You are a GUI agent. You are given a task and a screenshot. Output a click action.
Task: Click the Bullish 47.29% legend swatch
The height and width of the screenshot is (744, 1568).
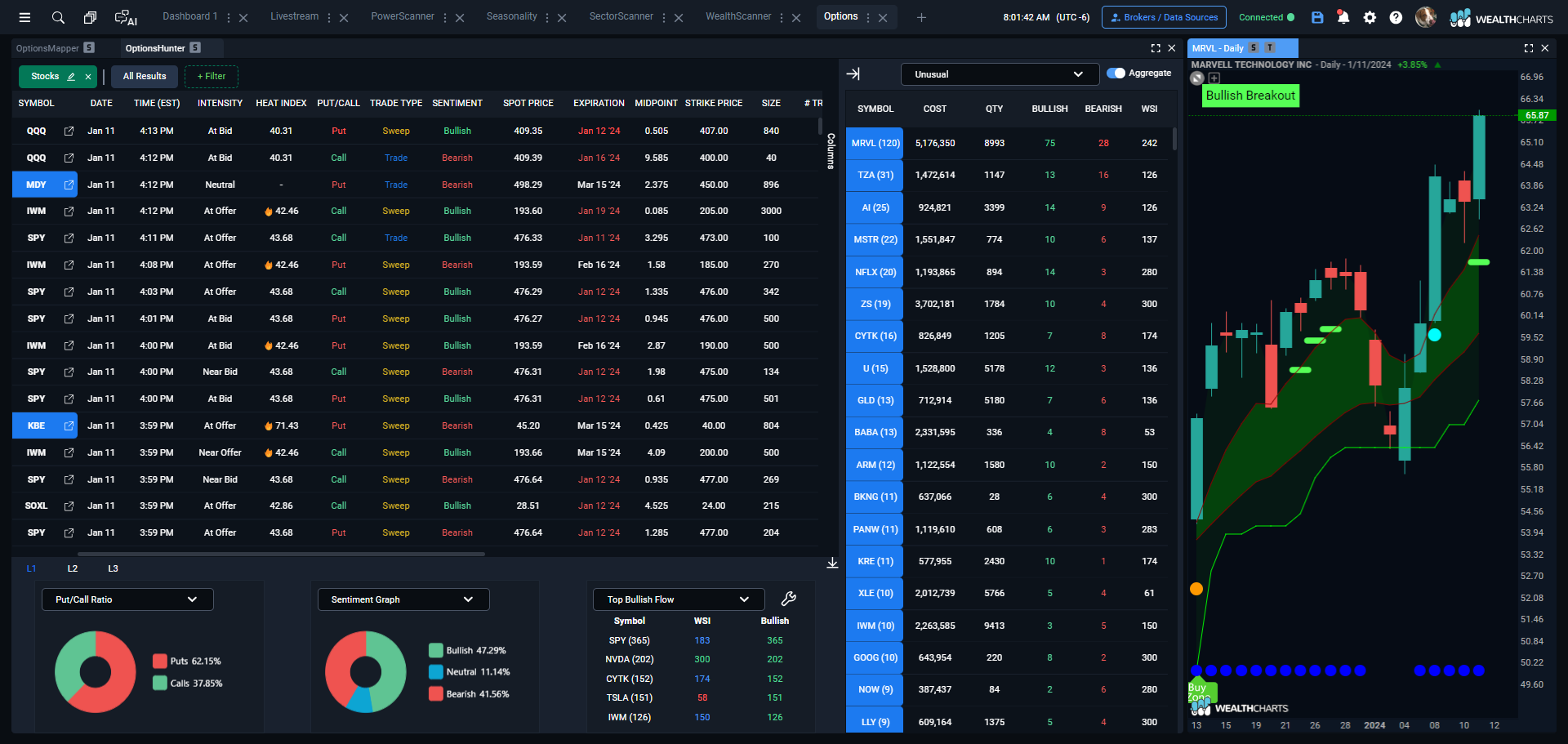coord(436,650)
